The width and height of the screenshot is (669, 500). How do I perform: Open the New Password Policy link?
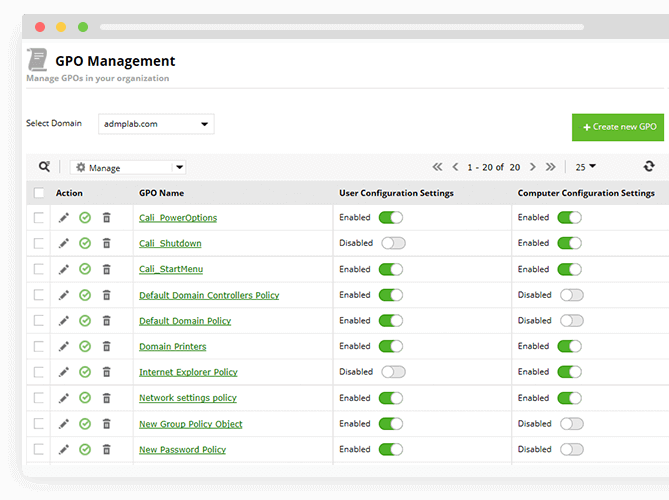[183, 450]
